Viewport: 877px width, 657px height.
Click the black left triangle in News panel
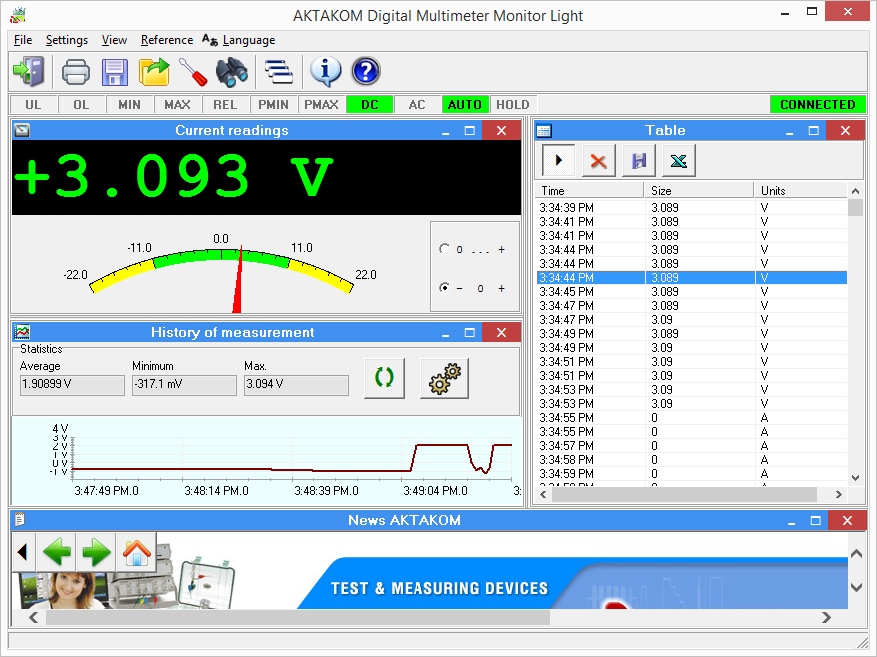point(23,552)
